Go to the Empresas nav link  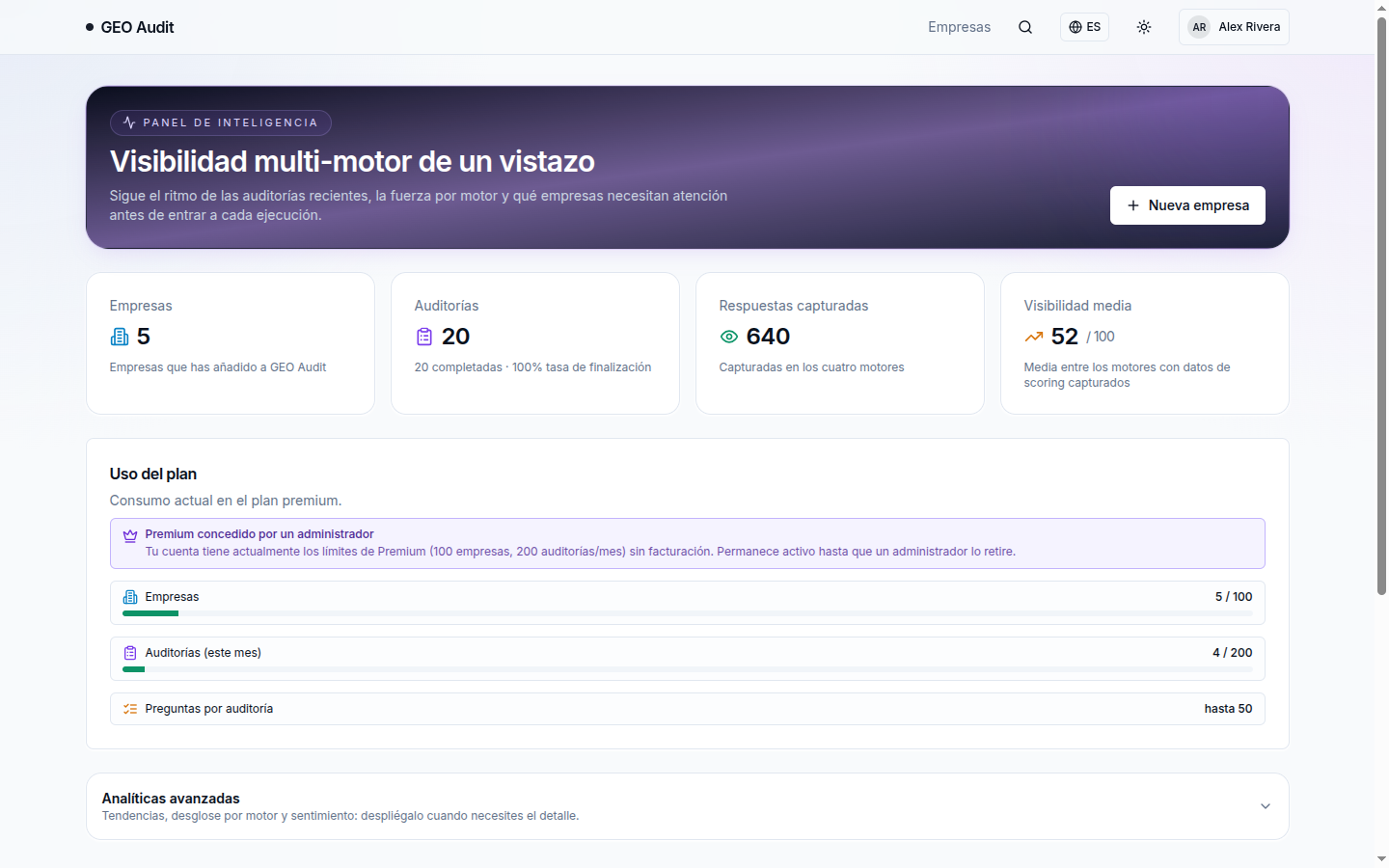tap(959, 27)
